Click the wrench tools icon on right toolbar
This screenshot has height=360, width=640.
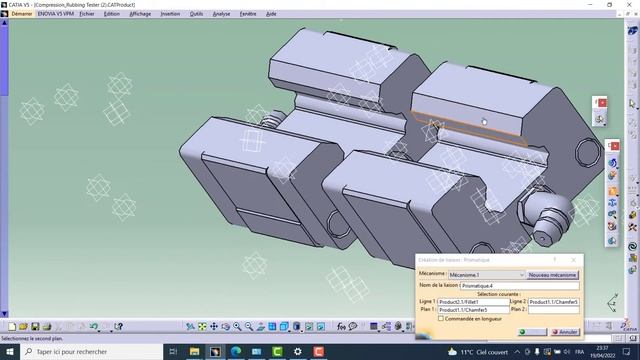click(x=632, y=227)
